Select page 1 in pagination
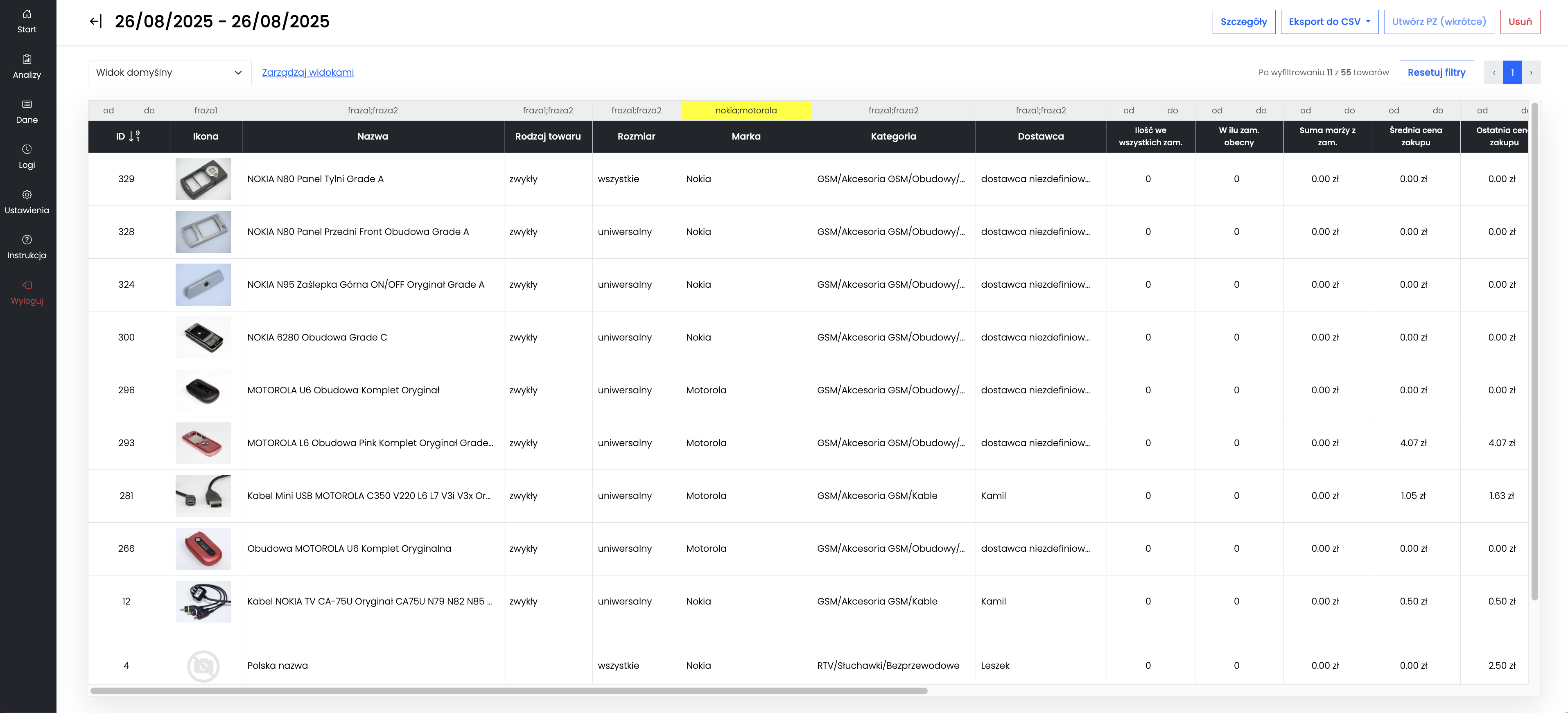Screen dimensions: 1568x713 pyautogui.click(x=1513, y=72)
